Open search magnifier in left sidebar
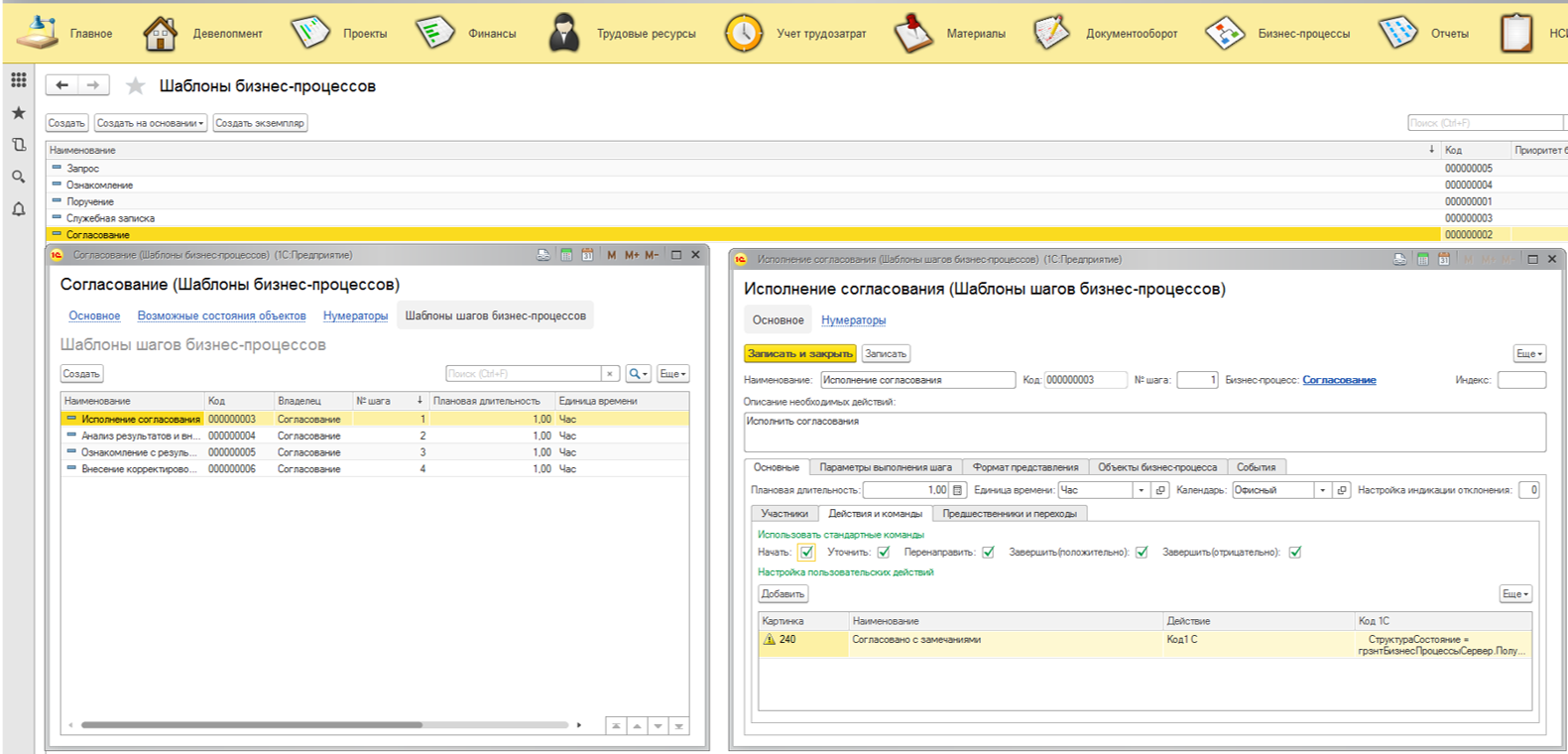1568x754 pixels. [18, 177]
